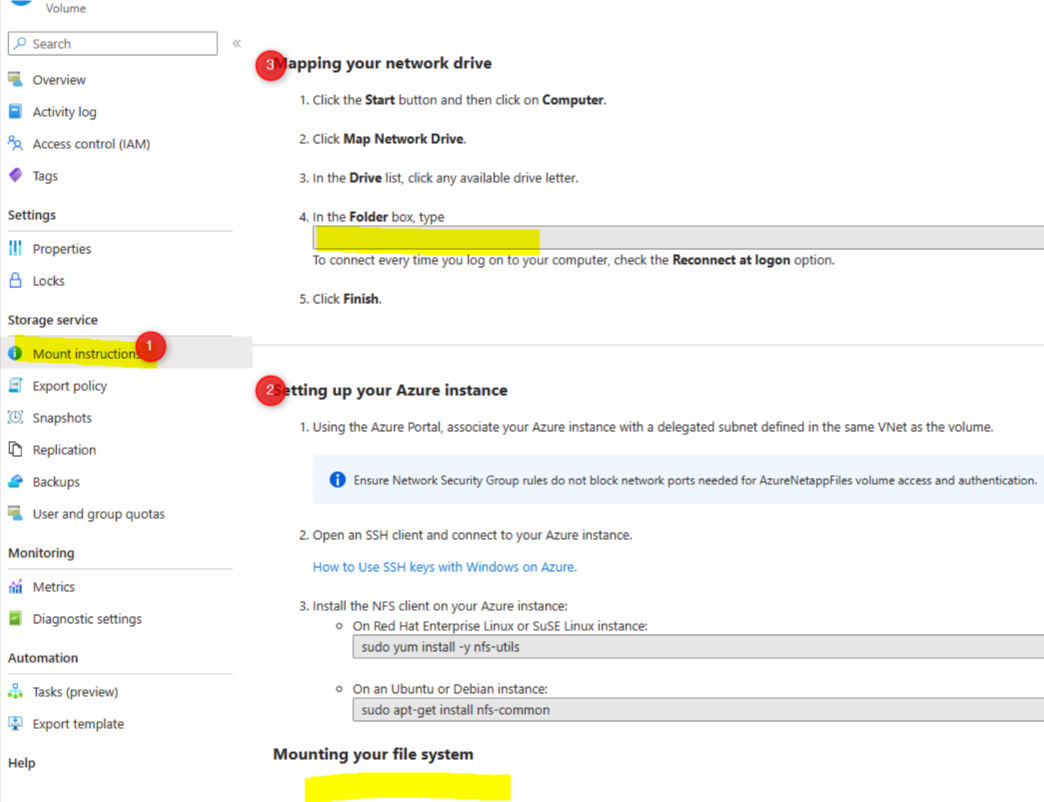The width and height of the screenshot is (1044, 802).
Task: Click 'On Red Hat Enterprise Linux' bullet text
Action: tap(500, 626)
